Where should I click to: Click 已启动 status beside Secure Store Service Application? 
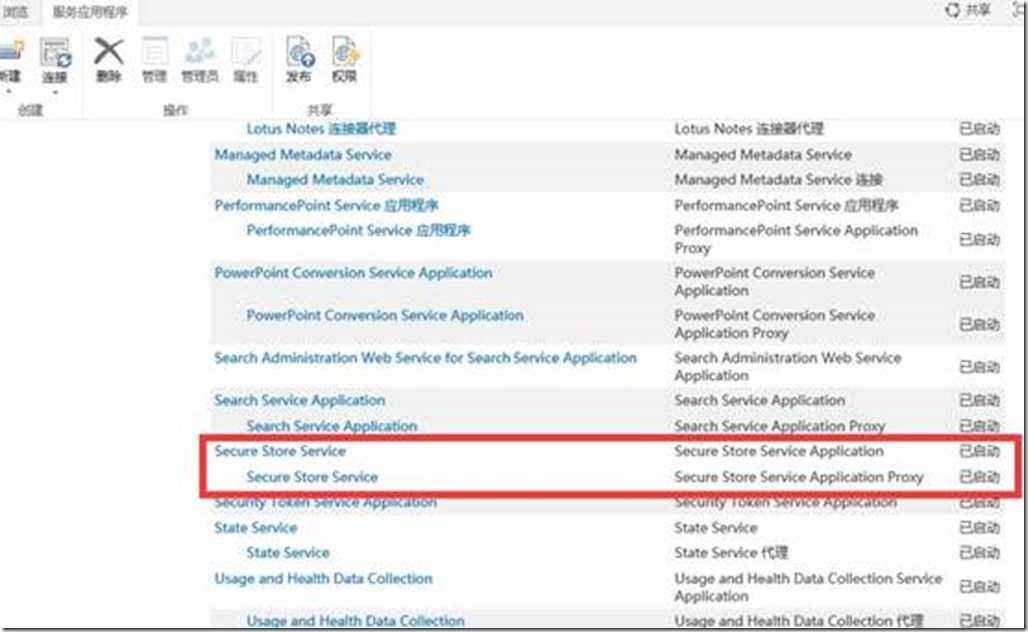[x=979, y=451]
